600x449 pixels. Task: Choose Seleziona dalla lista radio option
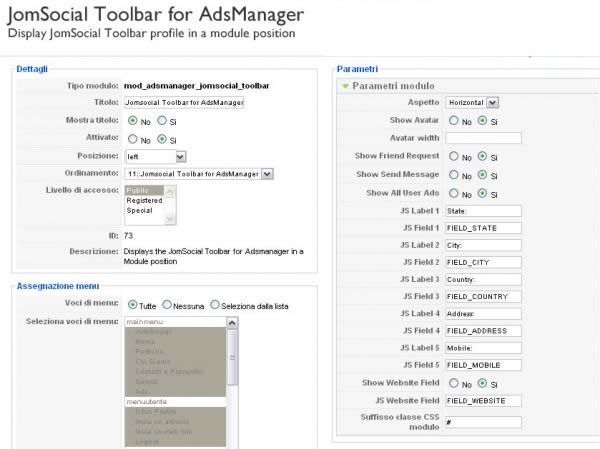[x=215, y=305]
